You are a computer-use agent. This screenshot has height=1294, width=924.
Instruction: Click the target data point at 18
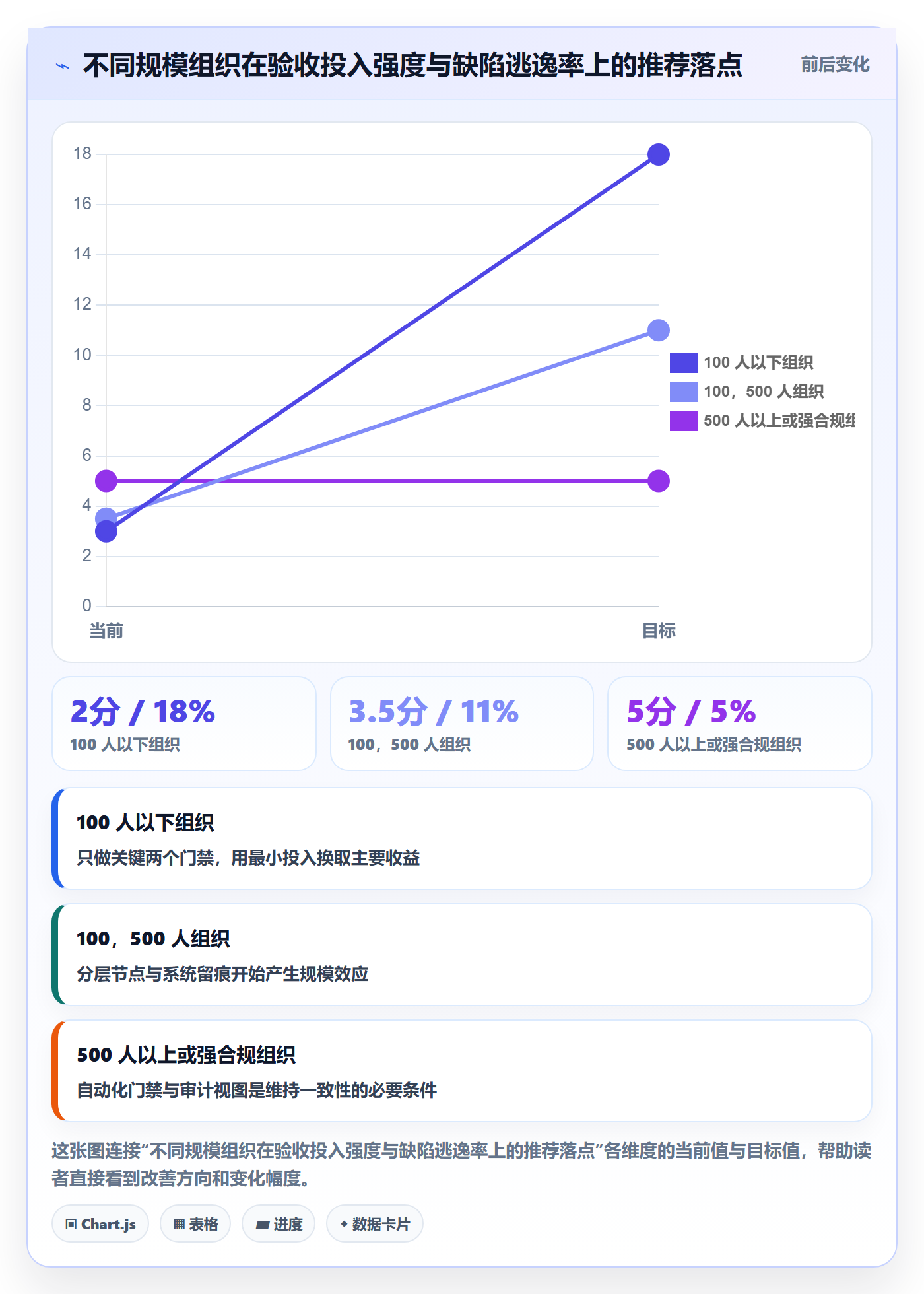[659, 154]
